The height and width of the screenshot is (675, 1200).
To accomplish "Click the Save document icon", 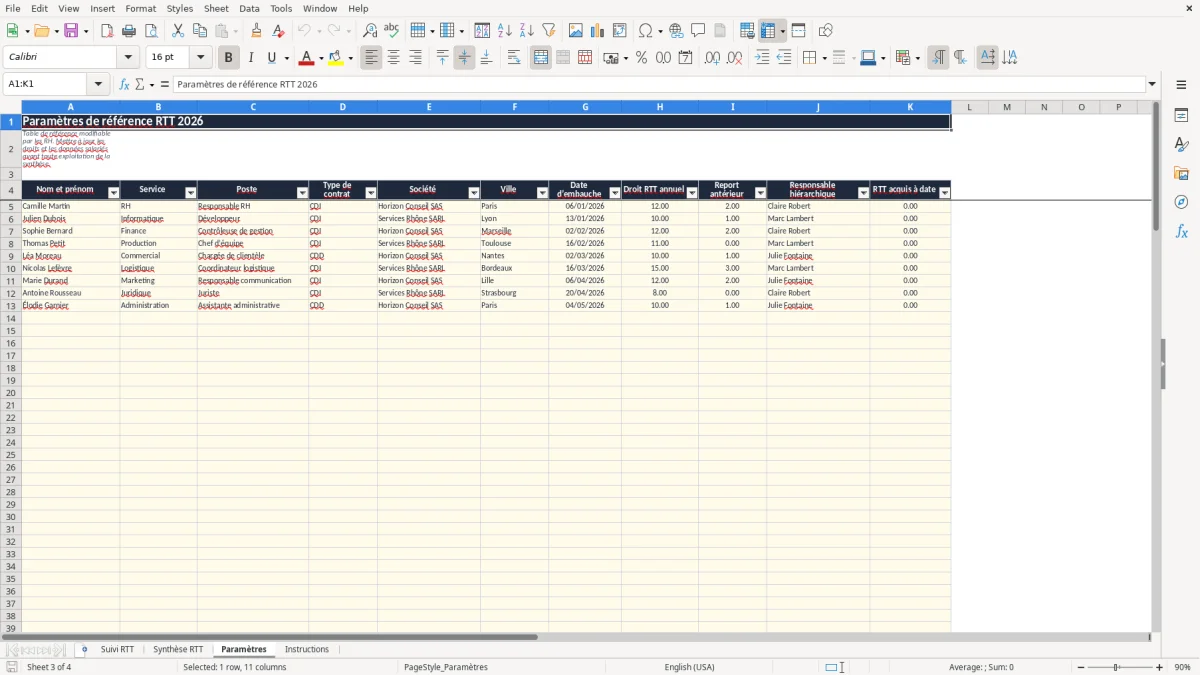I will tap(71, 31).
